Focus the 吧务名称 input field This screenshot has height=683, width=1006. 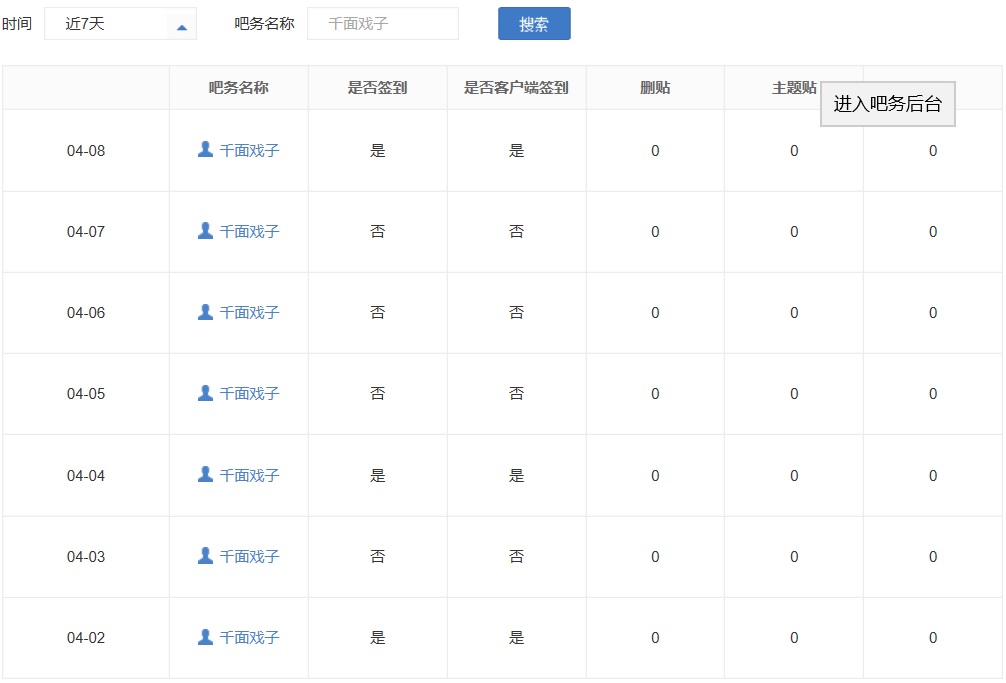(382, 24)
